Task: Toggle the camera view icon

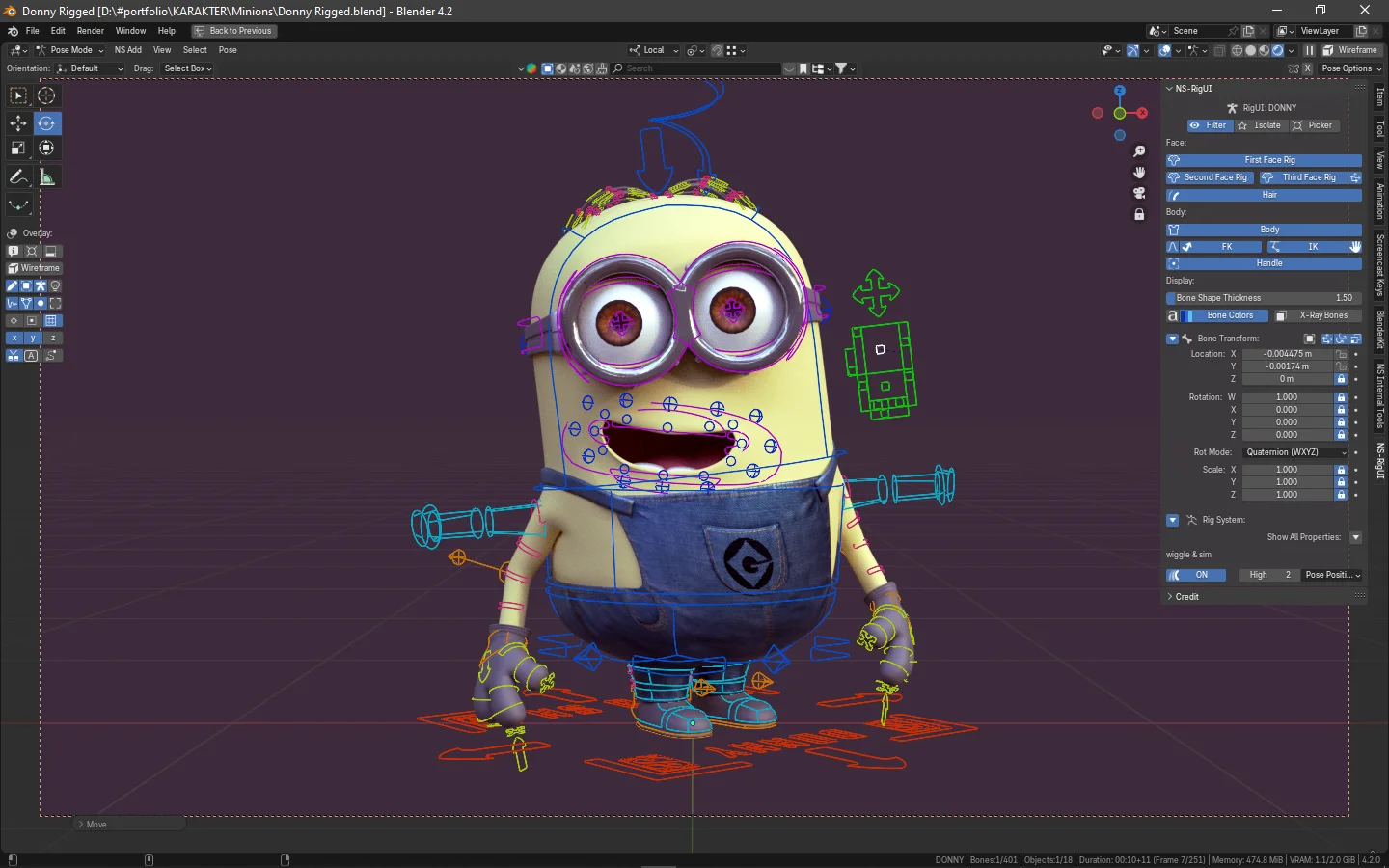Action: click(x=1139, y=193)
